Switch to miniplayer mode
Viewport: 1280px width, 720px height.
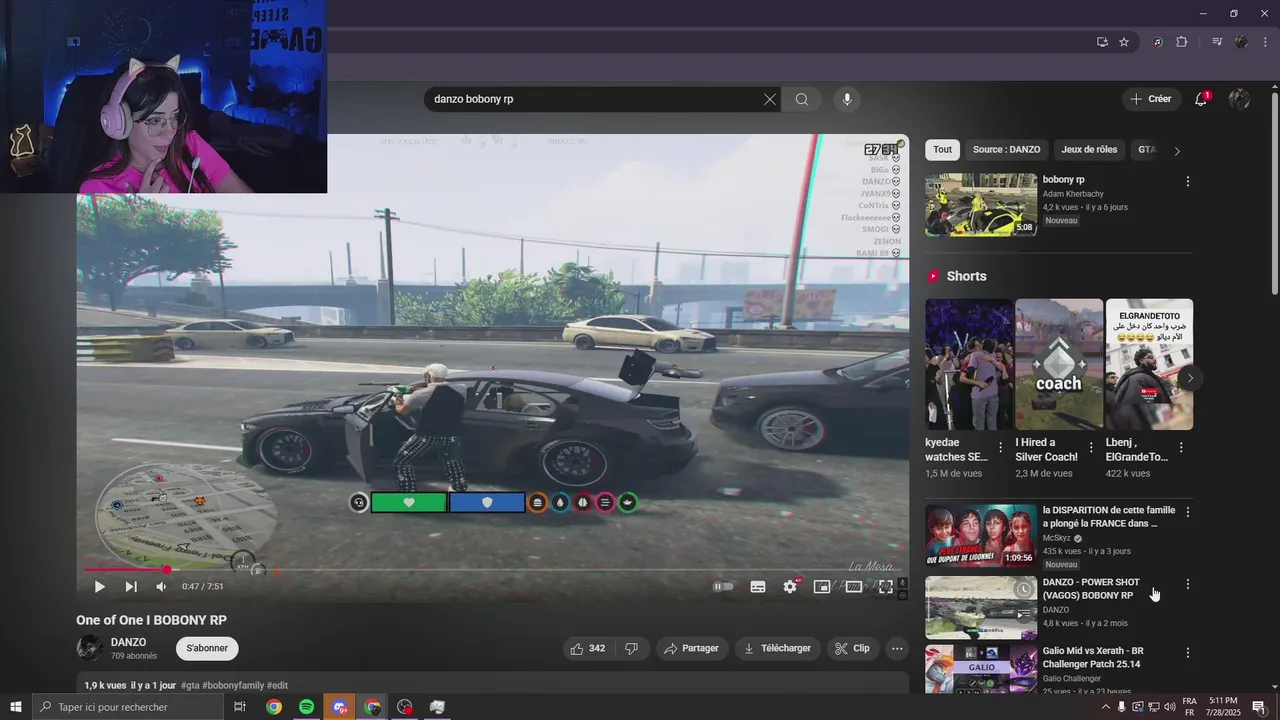(x=821, y=587)
